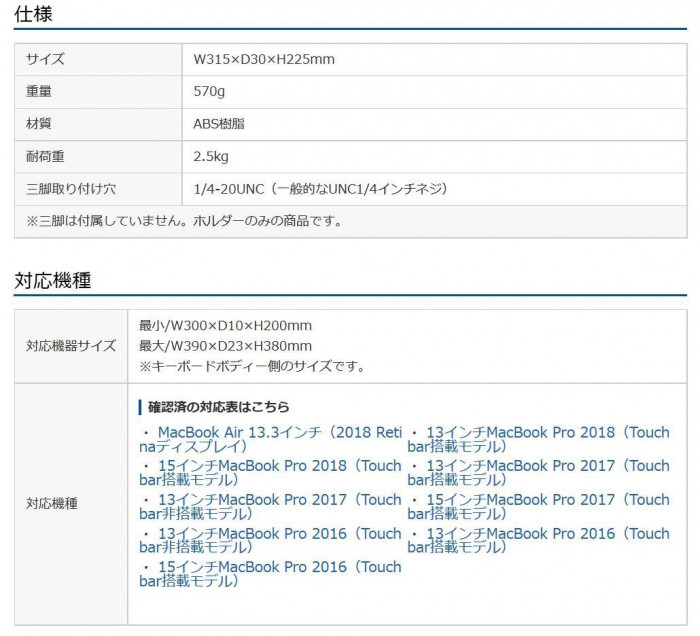This screenshot has height=636, width=700.
Task: Select the 最大/W390×D23×H380mm text
Action: pos(225,346)
